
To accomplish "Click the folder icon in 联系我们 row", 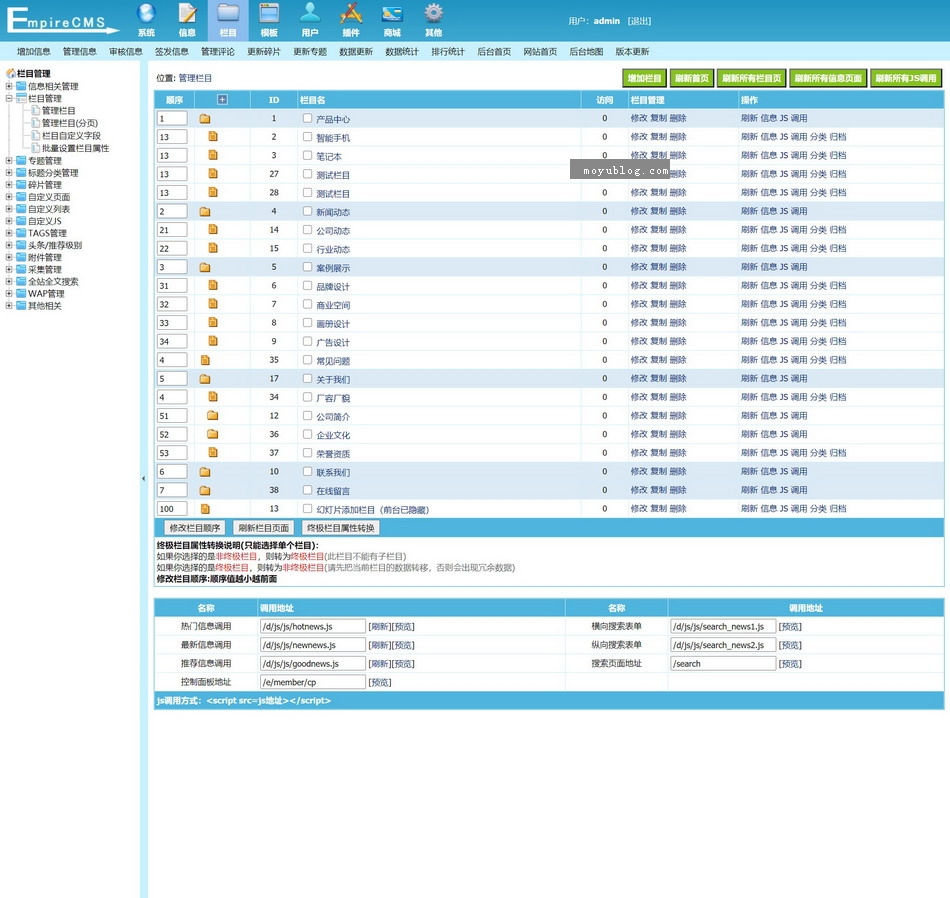I will pyautogui.click(x=205, y=471).
